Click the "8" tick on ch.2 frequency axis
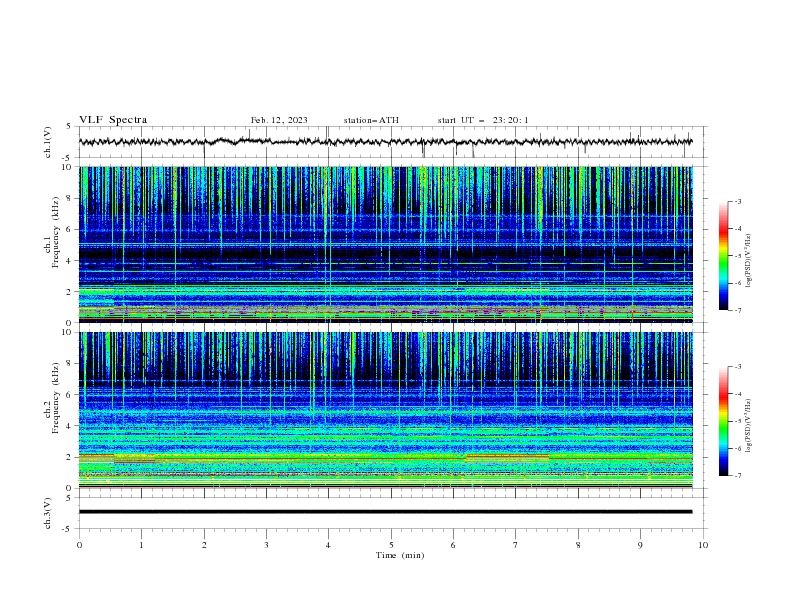Image resolution: width=792 pixels, height=612 pixels. pos(70,364)
